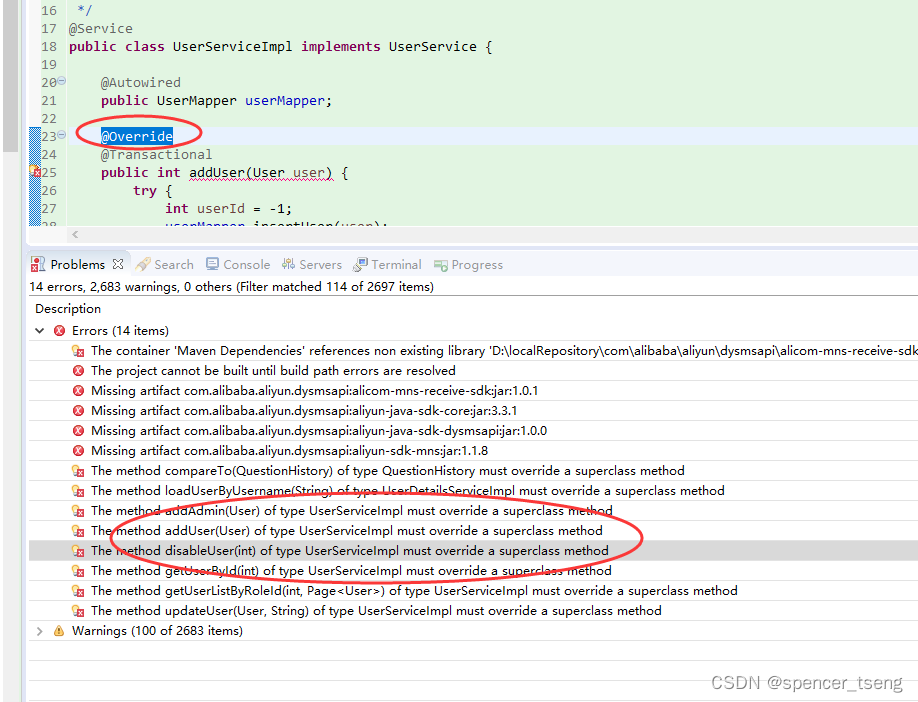Collapse the code fold at line 23
This screenshot has height=702, width=918.
click(62, 135)
